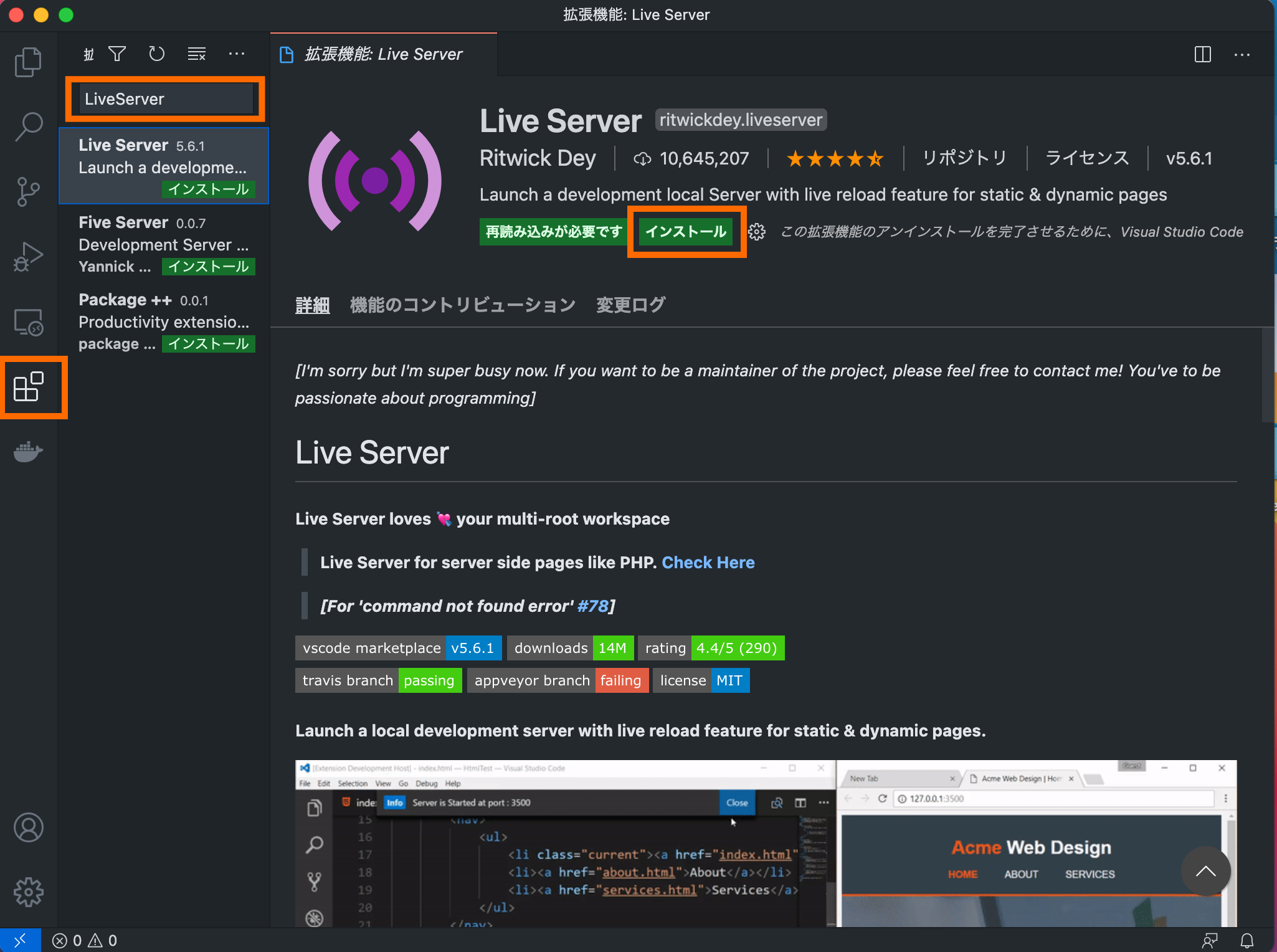The height and width of the screenshot is (952, 1277).
Task: Click the Accounts icon in activity bar
Action: 28,827
